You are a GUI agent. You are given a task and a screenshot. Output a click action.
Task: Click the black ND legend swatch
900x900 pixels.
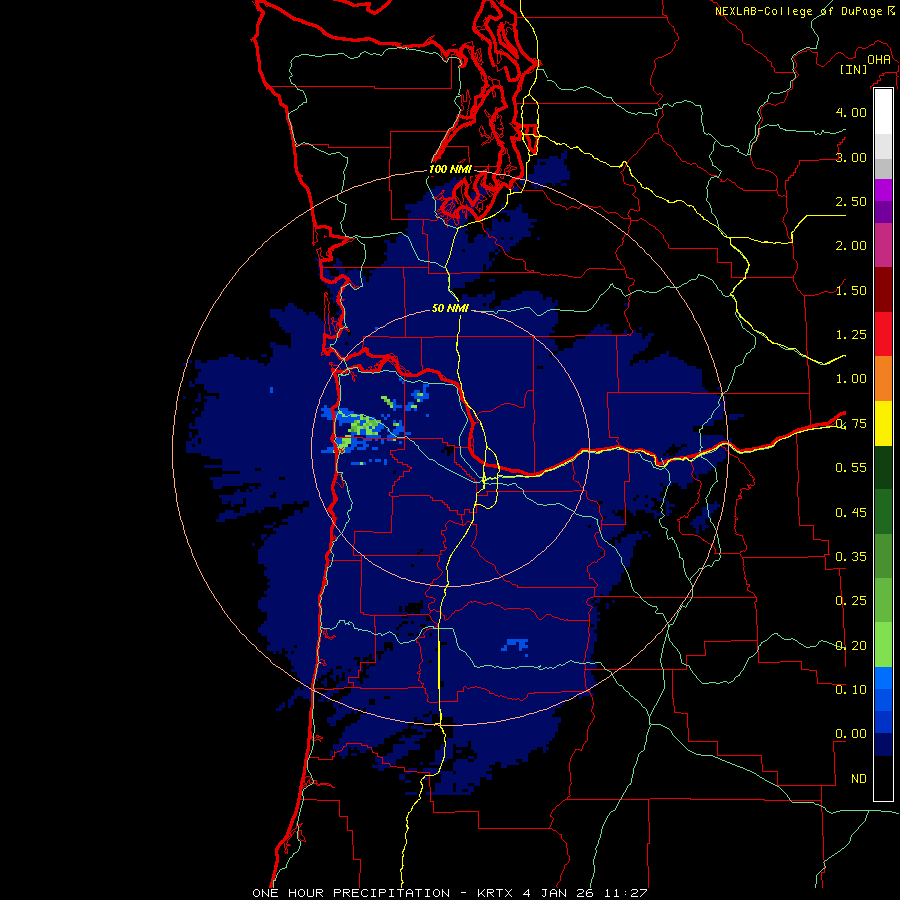click(883, 778)
